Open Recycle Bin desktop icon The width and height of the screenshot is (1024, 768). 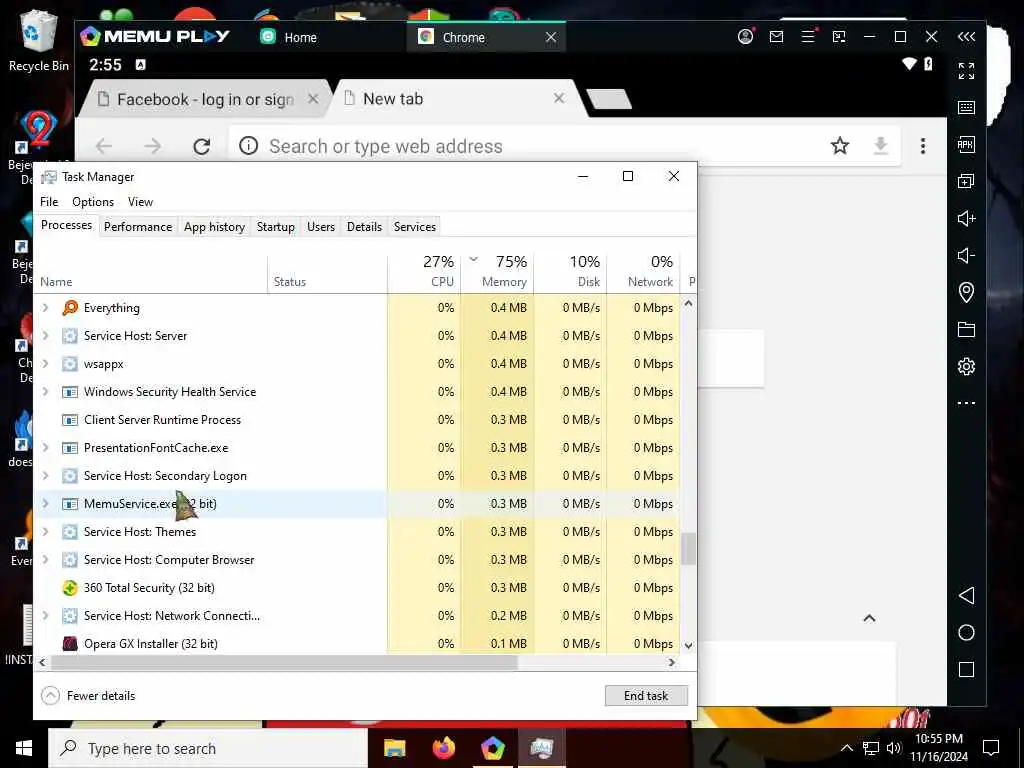(x=39, y=40)
